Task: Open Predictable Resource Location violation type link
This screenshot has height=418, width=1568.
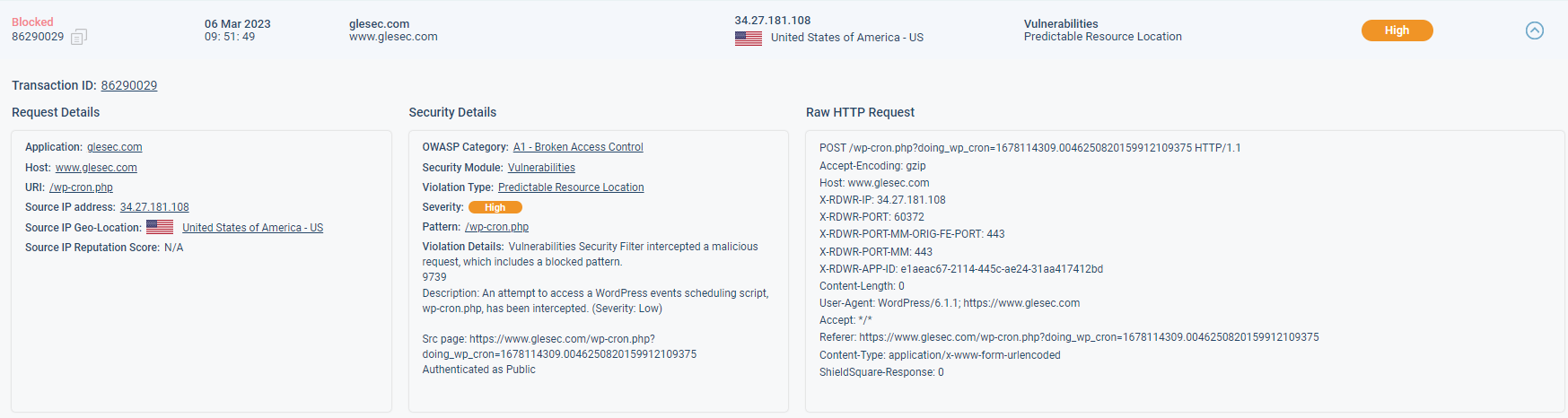Action: pyautogui.click(x=571, y=187)
